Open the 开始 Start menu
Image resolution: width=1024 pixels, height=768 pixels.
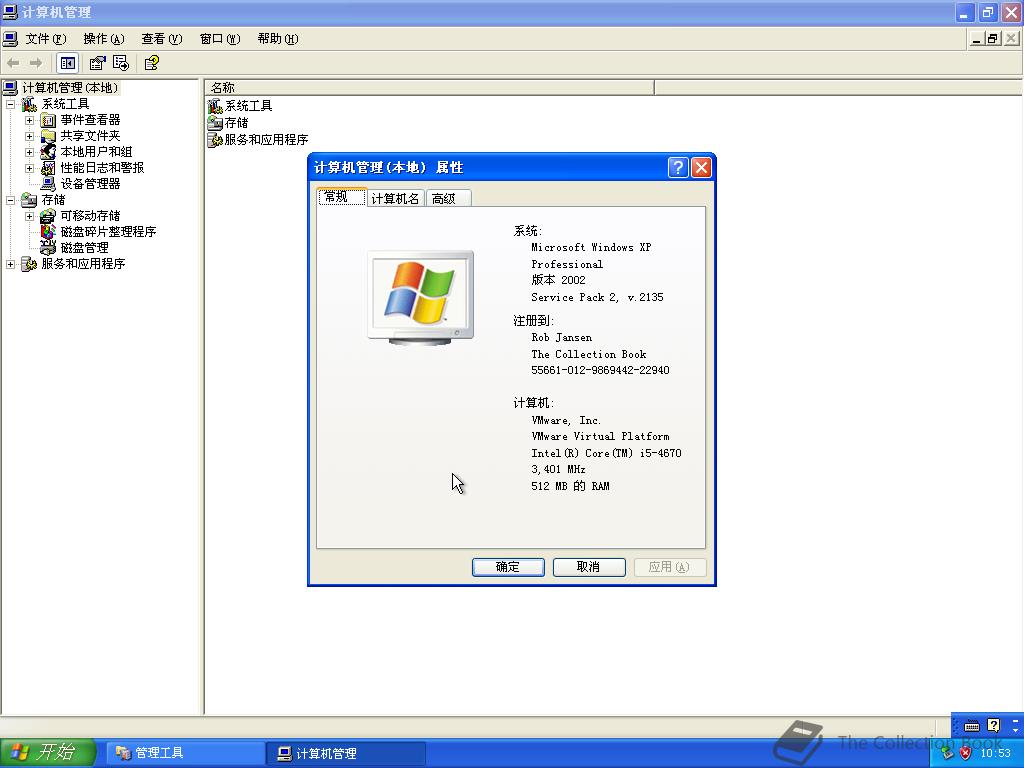(48, 753)
